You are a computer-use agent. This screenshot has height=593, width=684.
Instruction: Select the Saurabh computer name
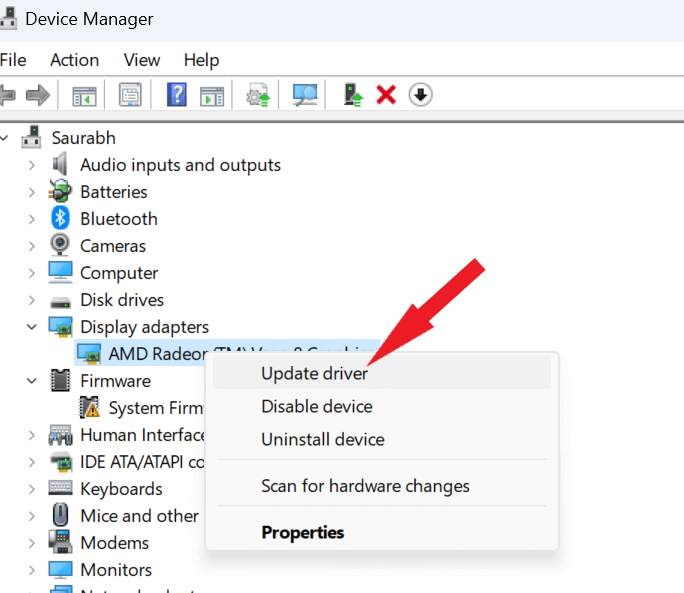(84, 138)
